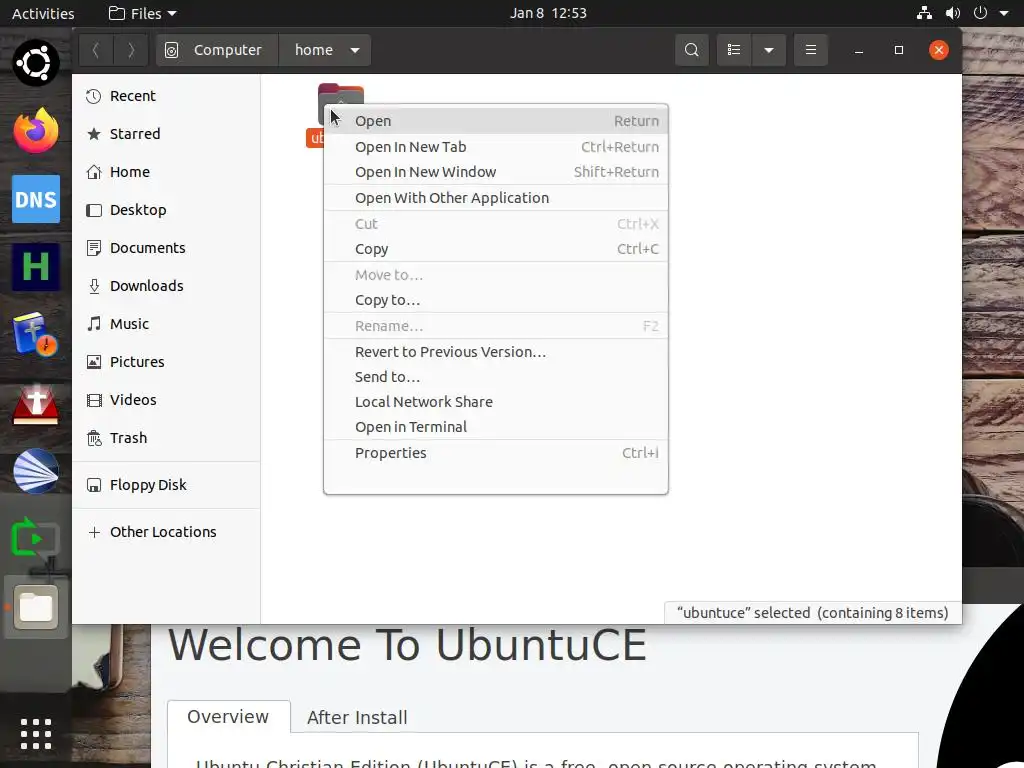Choose Open in Terminal
The image size is (1024, 768).
click(496, 427)
